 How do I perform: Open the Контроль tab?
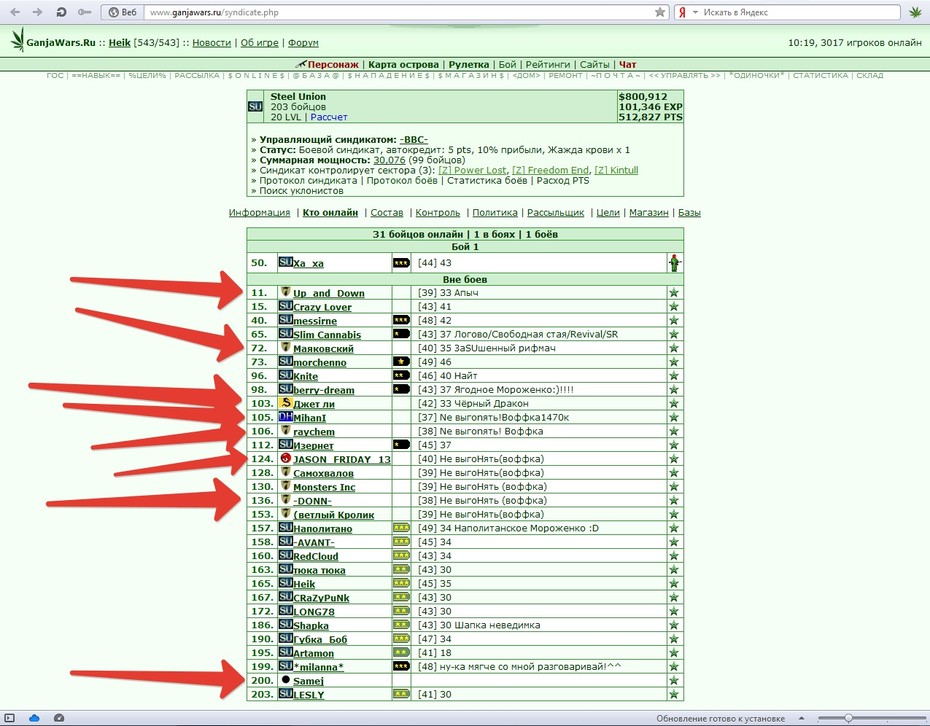point(438,212)
